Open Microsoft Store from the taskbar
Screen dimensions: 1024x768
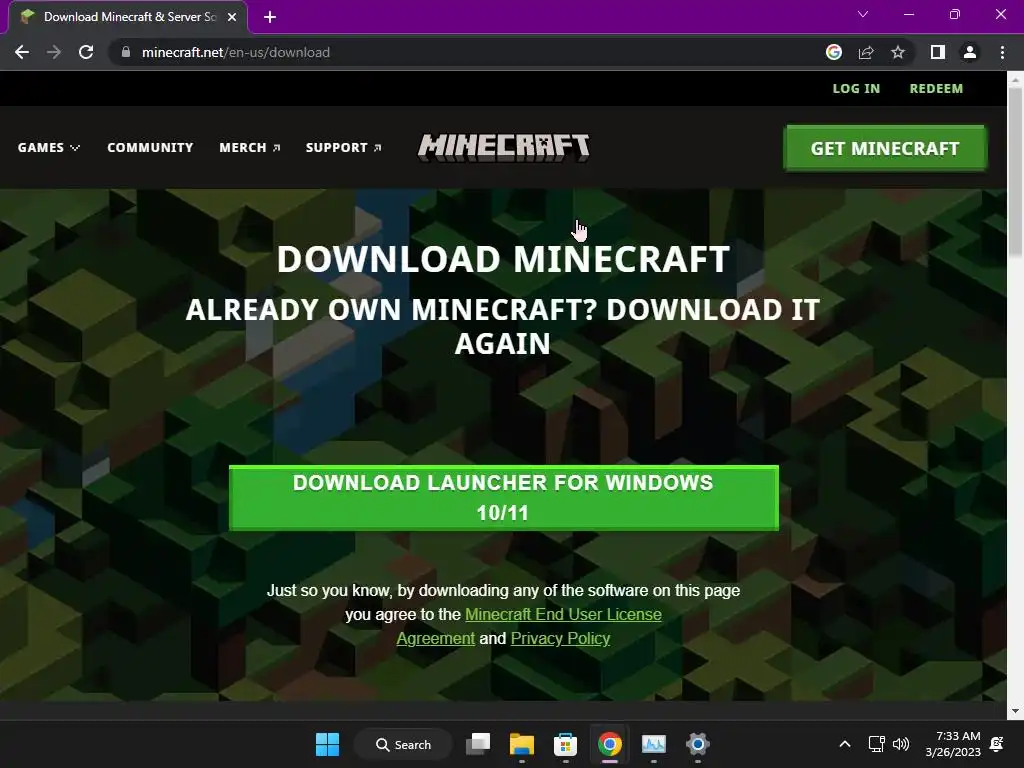click(565, 744)
